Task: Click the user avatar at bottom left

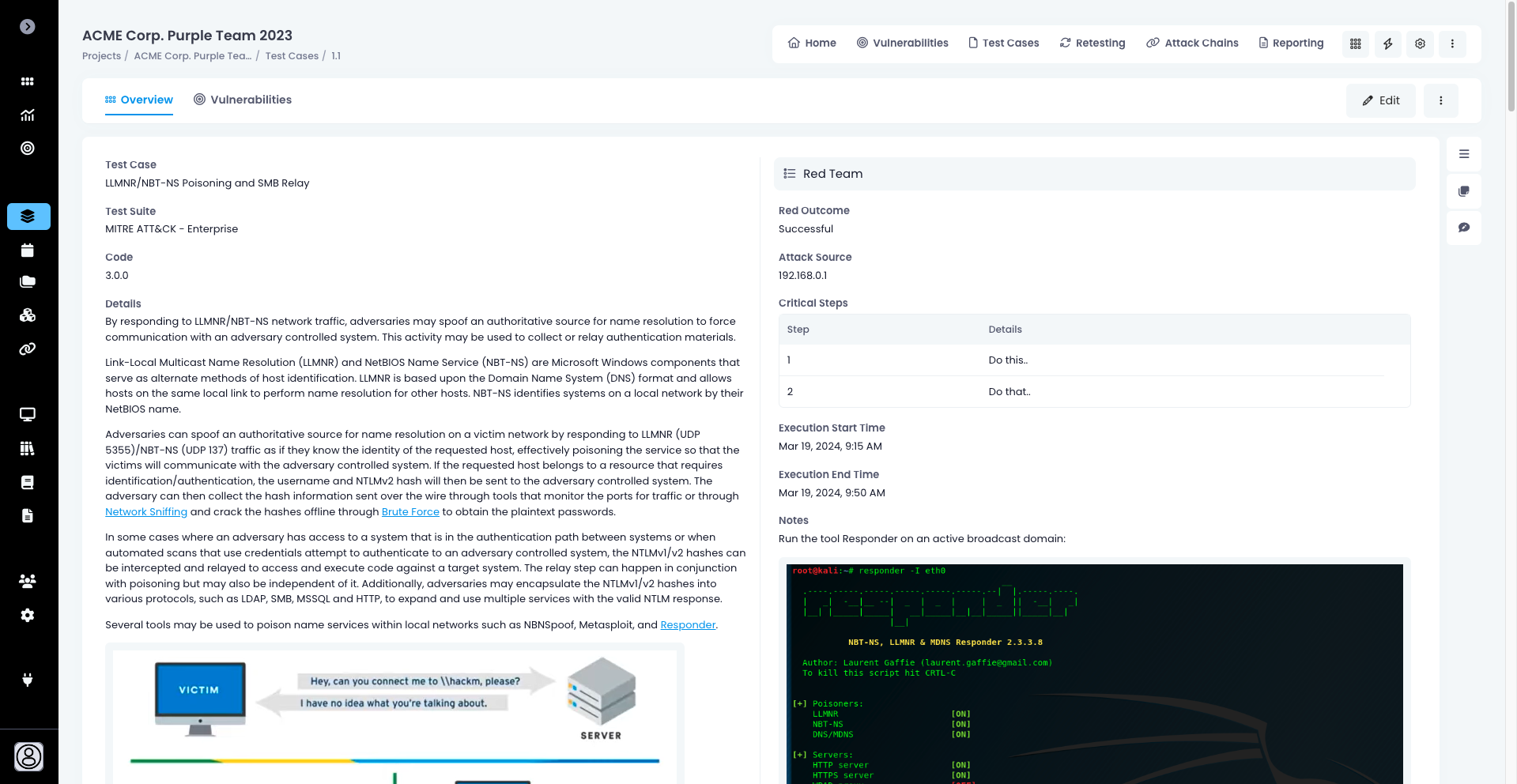Action: 29,756
